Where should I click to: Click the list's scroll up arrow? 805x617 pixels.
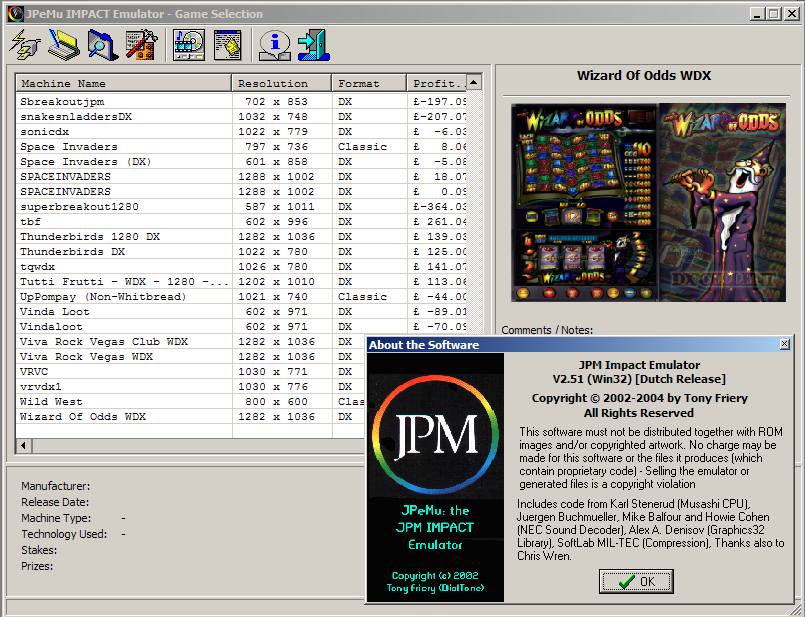pos(474,83)
